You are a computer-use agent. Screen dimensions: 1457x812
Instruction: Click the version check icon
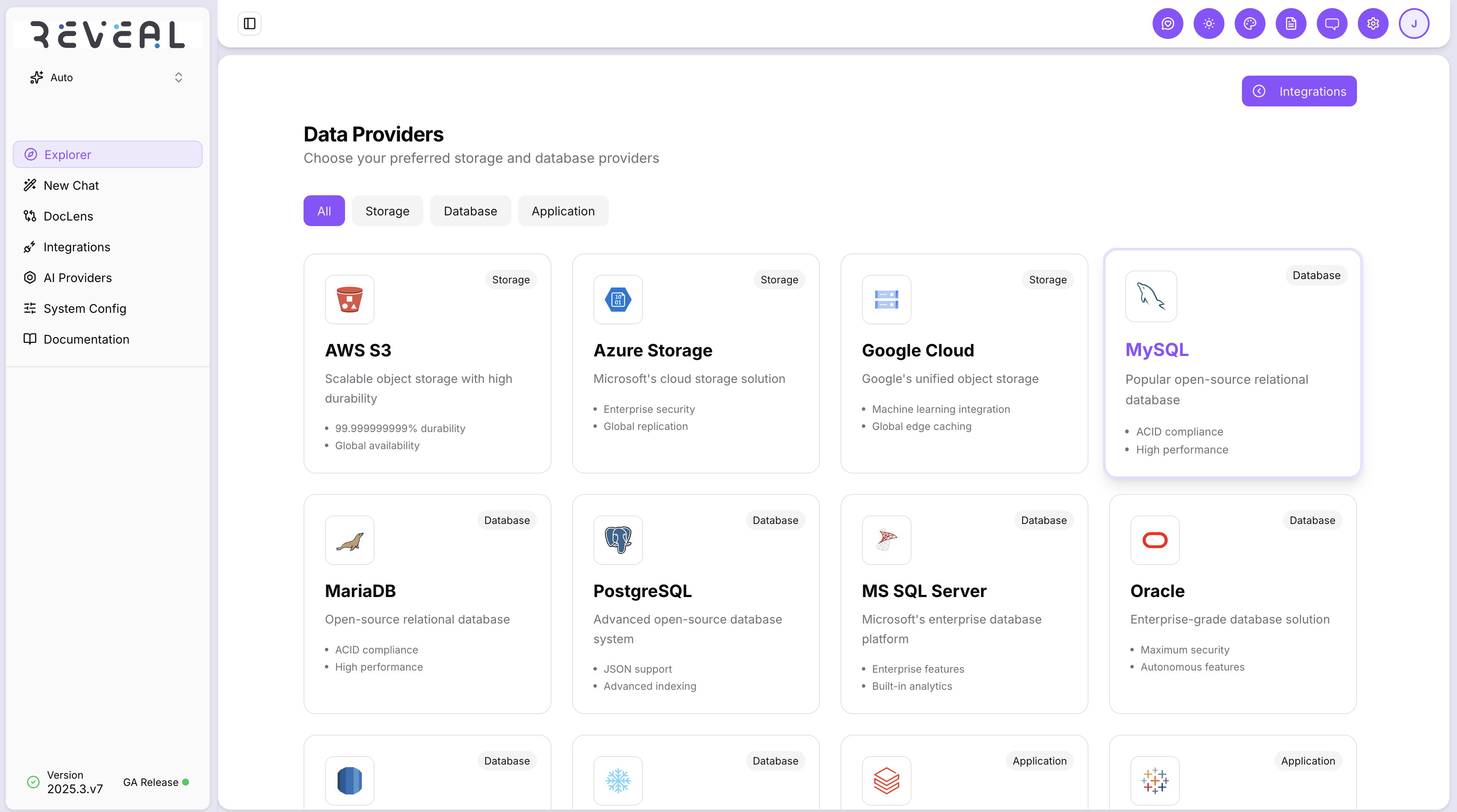point(33,782)
